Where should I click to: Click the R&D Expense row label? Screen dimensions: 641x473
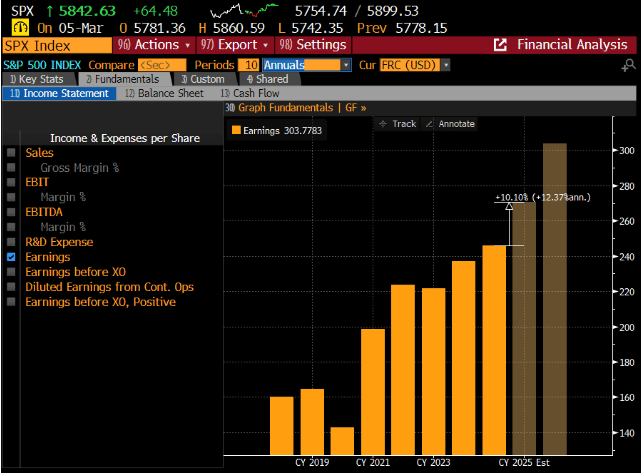tap(59, 242)
